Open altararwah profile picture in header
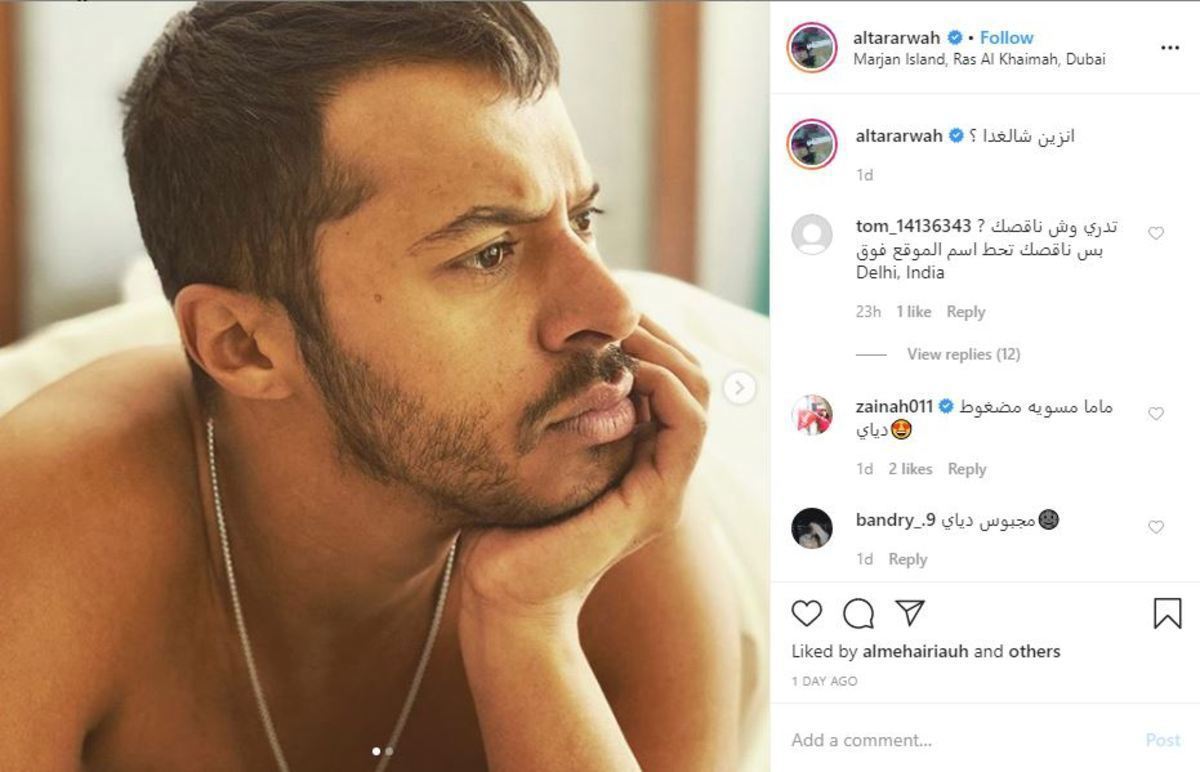This screenshot has width=1200, height=772. click(x=811, y=47)
